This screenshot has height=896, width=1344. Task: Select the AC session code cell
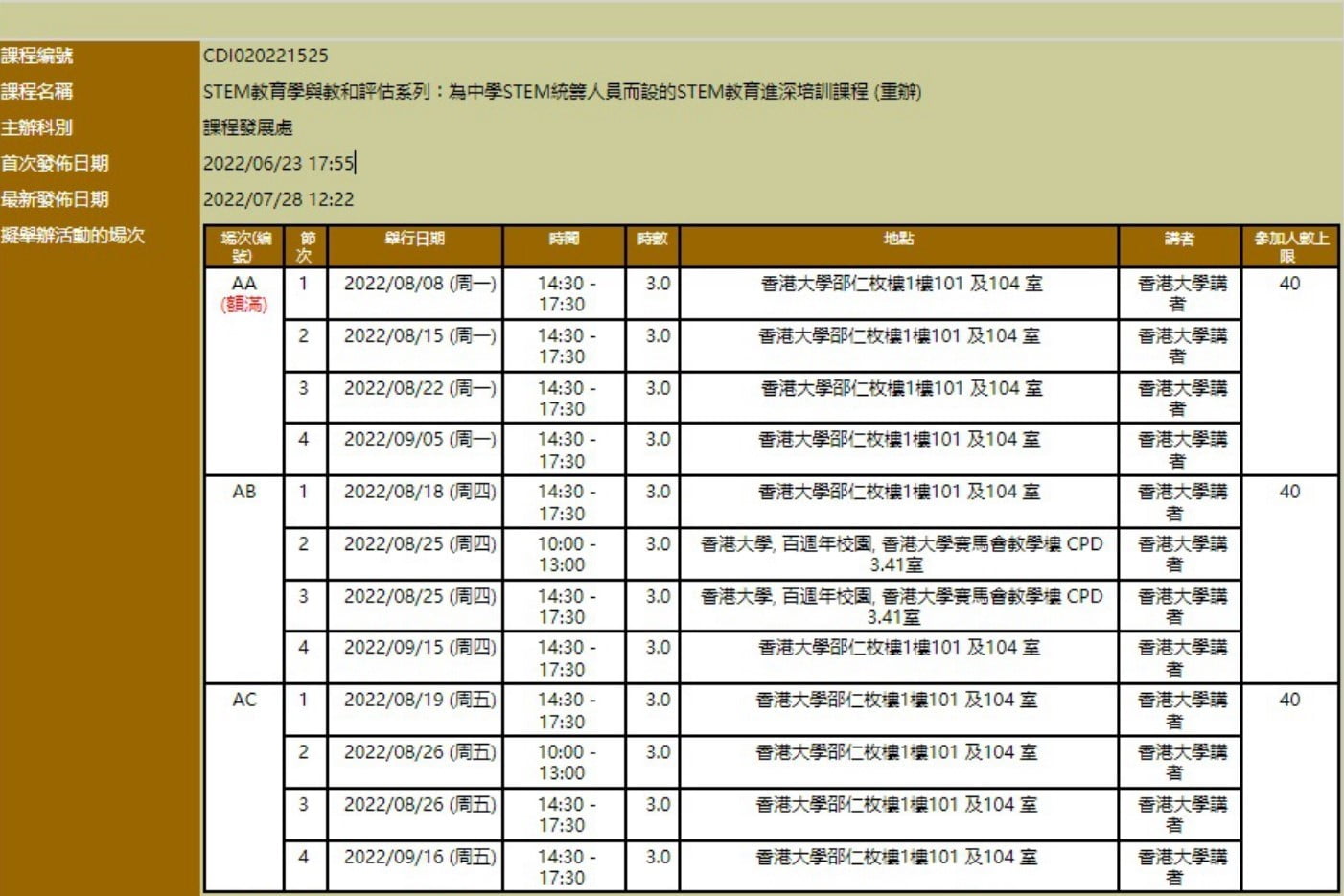[244, 700]
